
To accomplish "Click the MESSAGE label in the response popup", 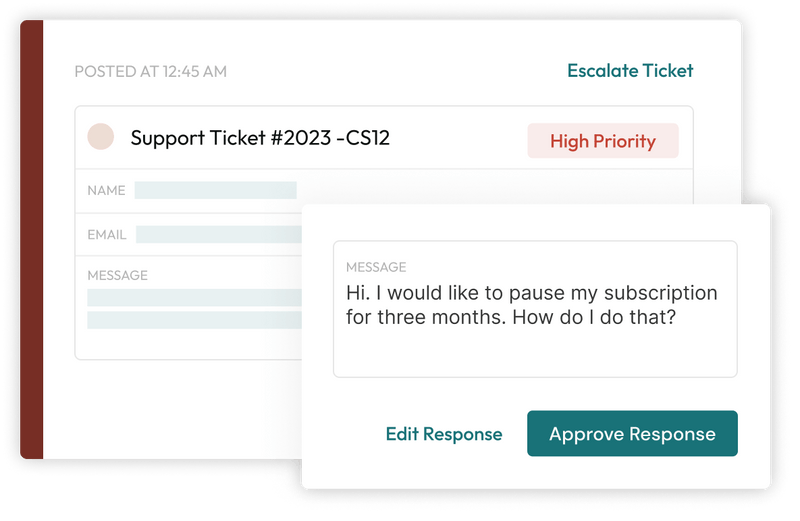I will coord(376,267).
